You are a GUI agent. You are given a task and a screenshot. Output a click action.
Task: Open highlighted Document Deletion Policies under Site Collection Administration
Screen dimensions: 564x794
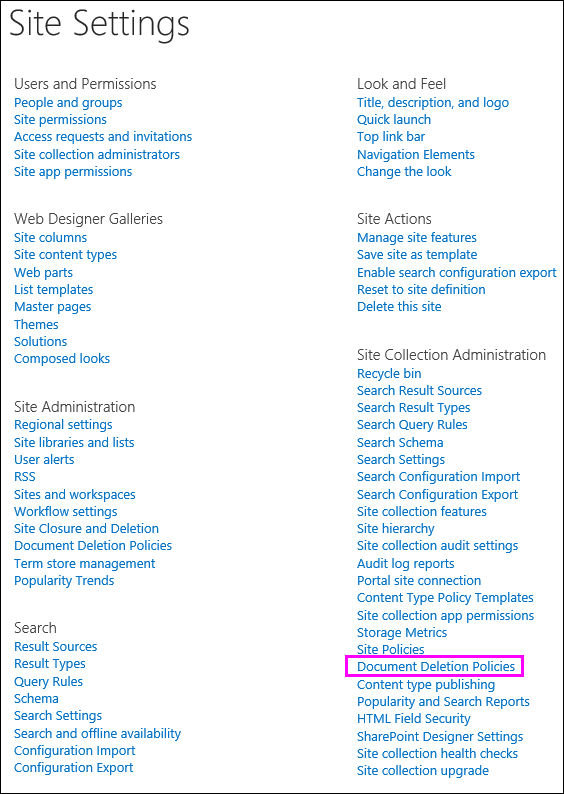tap(435, 667)
